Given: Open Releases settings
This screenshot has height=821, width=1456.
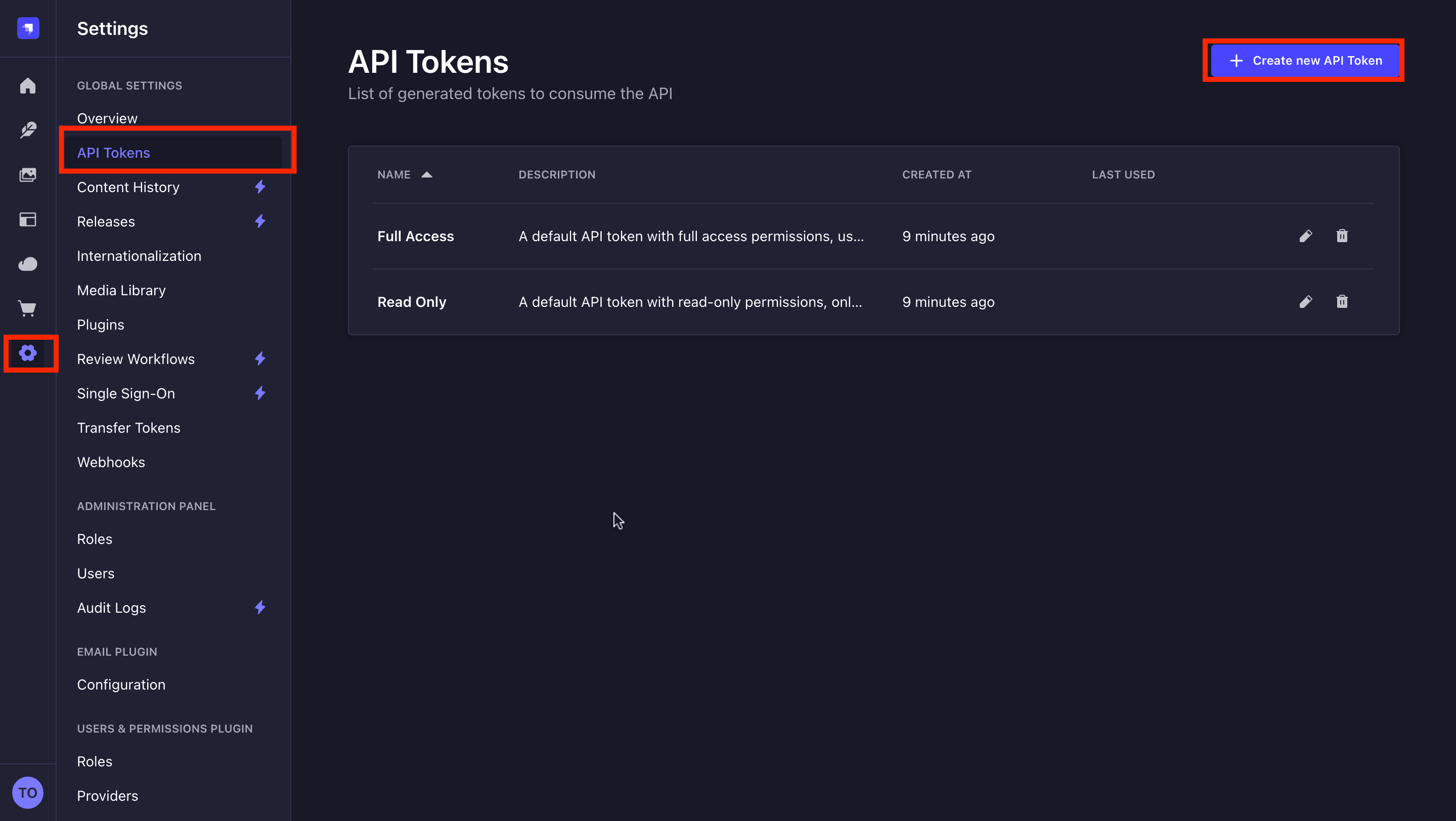Looking at the screenshot, I should (106, 221).
